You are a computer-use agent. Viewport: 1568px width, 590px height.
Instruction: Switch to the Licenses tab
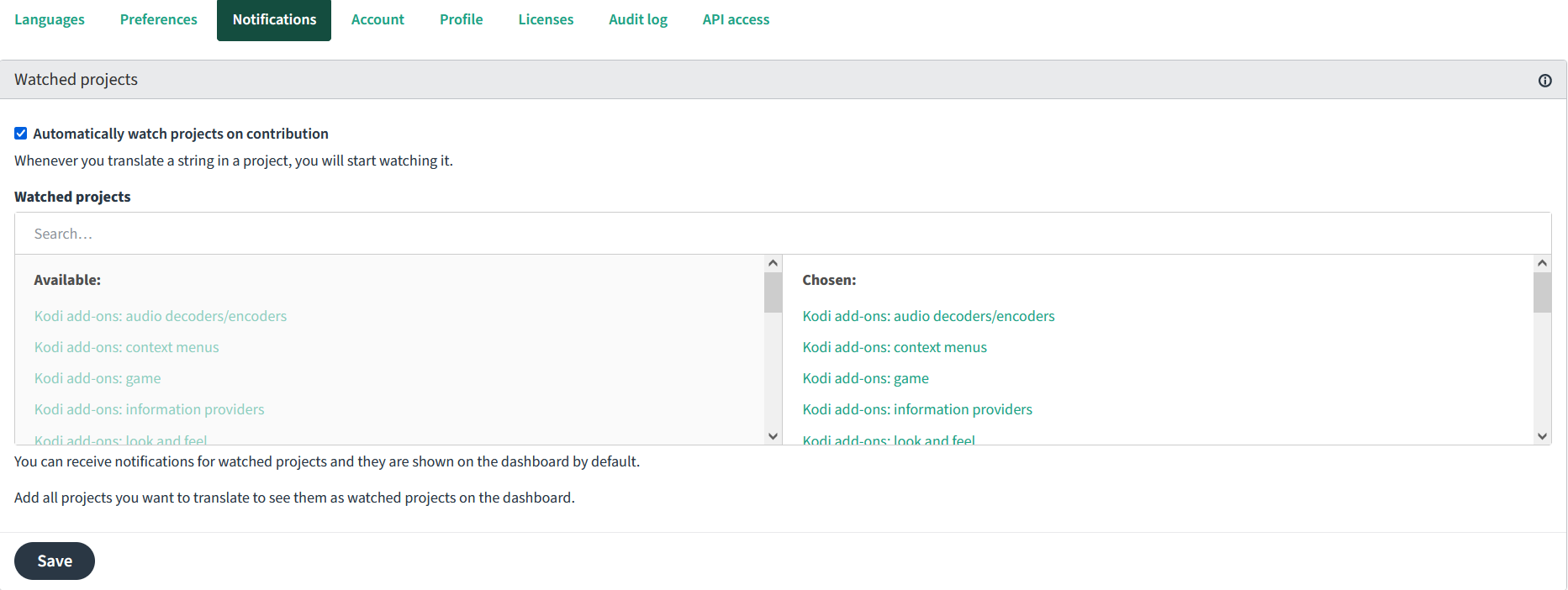pyautogui.click(x=546, y=19)
